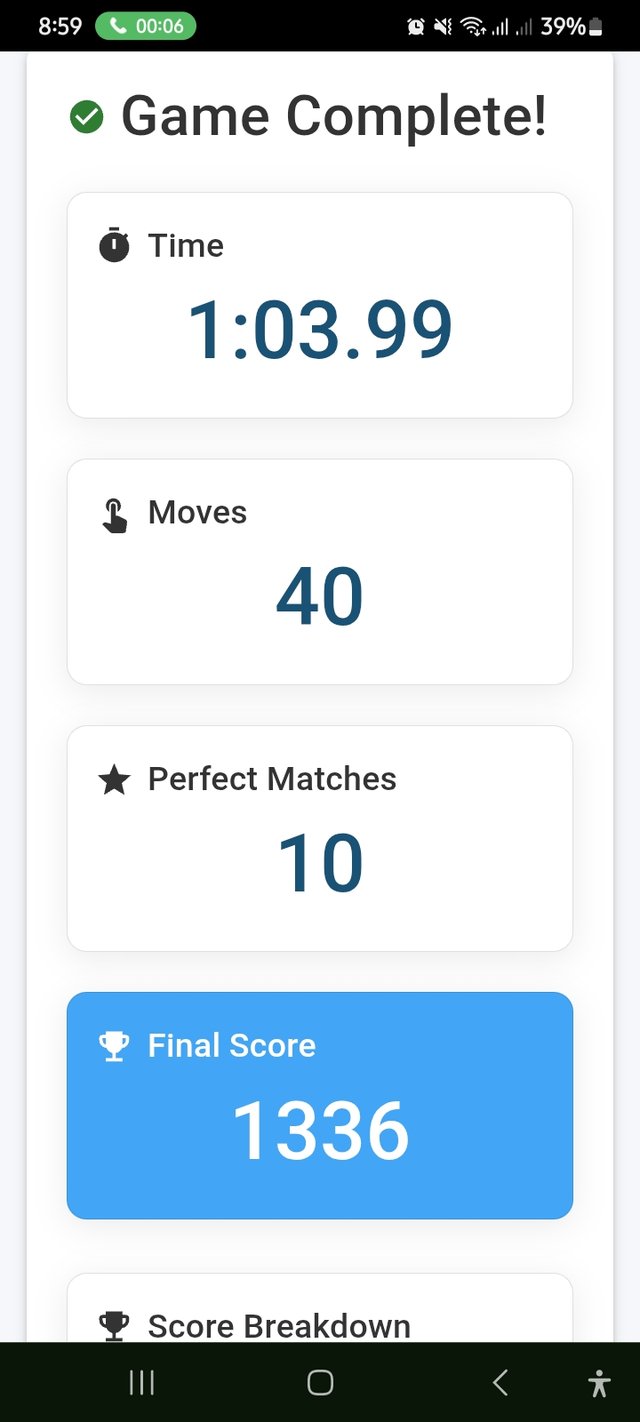Tap the Wi-Fi icon in the status bar

(472, 27)
